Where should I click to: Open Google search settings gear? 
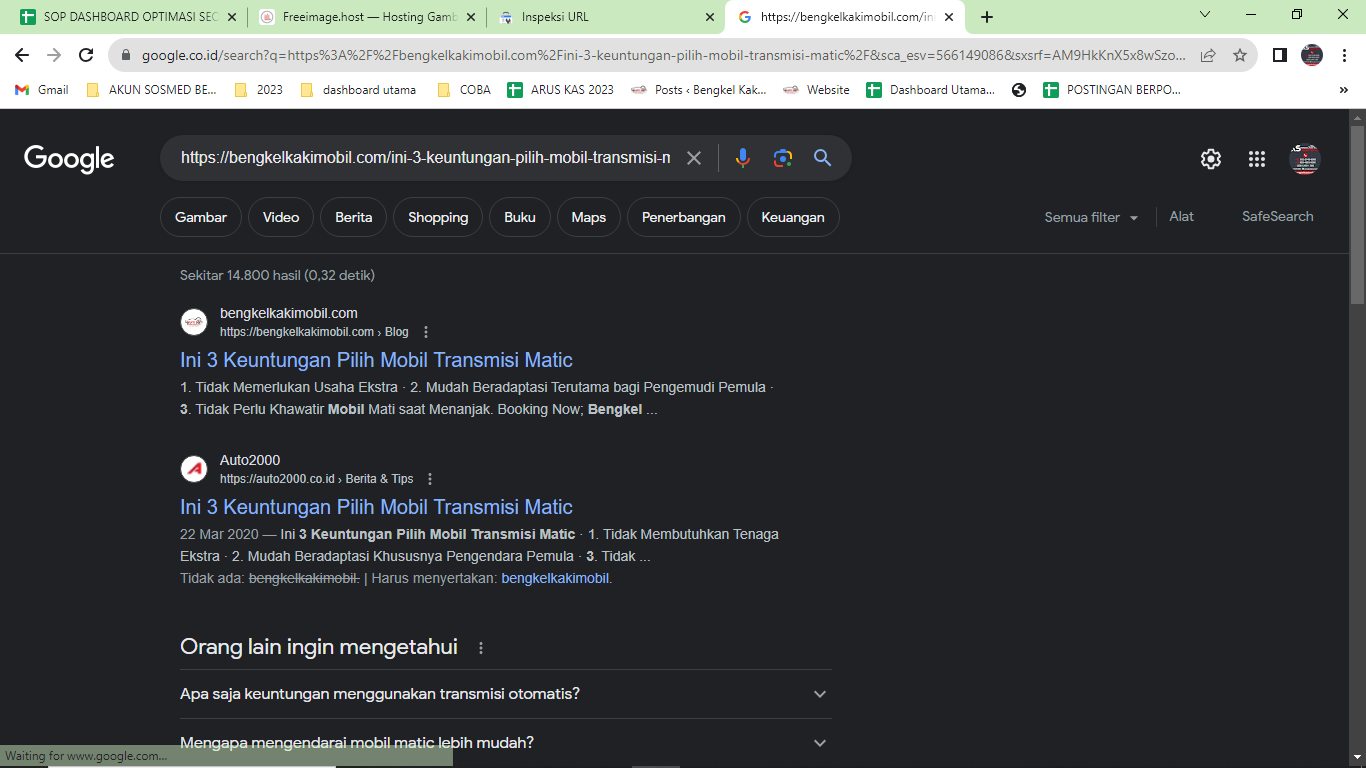tap(1211, 159)
